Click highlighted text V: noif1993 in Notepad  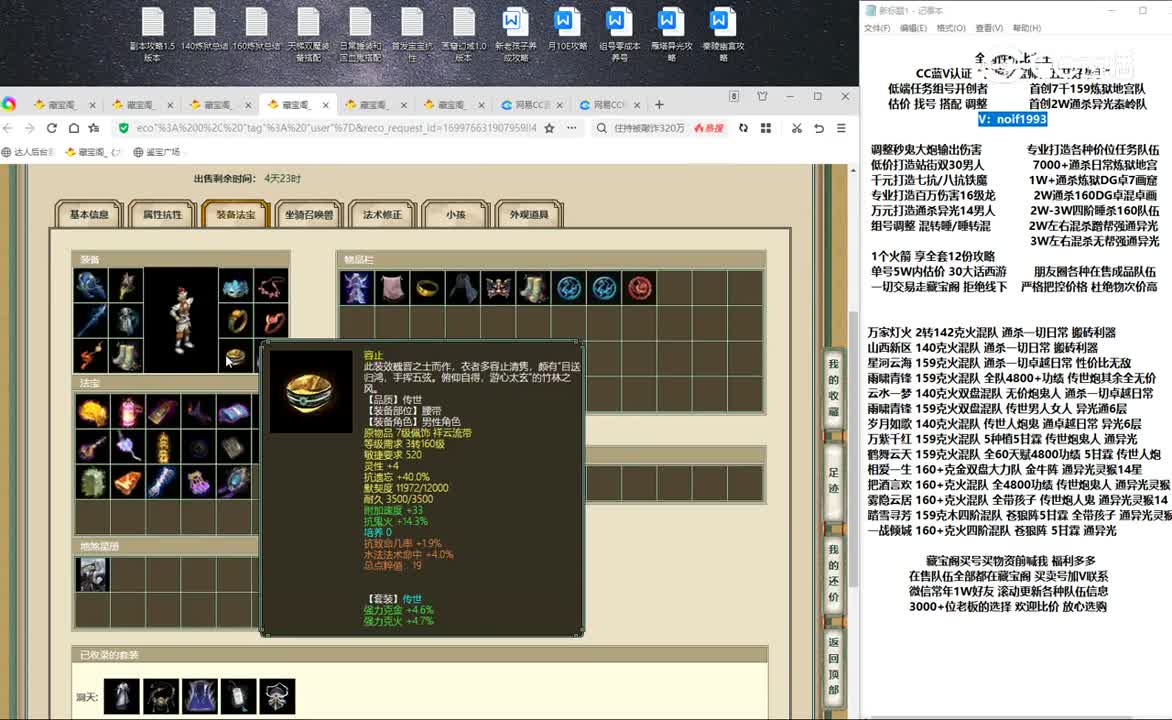(1012, 119)
